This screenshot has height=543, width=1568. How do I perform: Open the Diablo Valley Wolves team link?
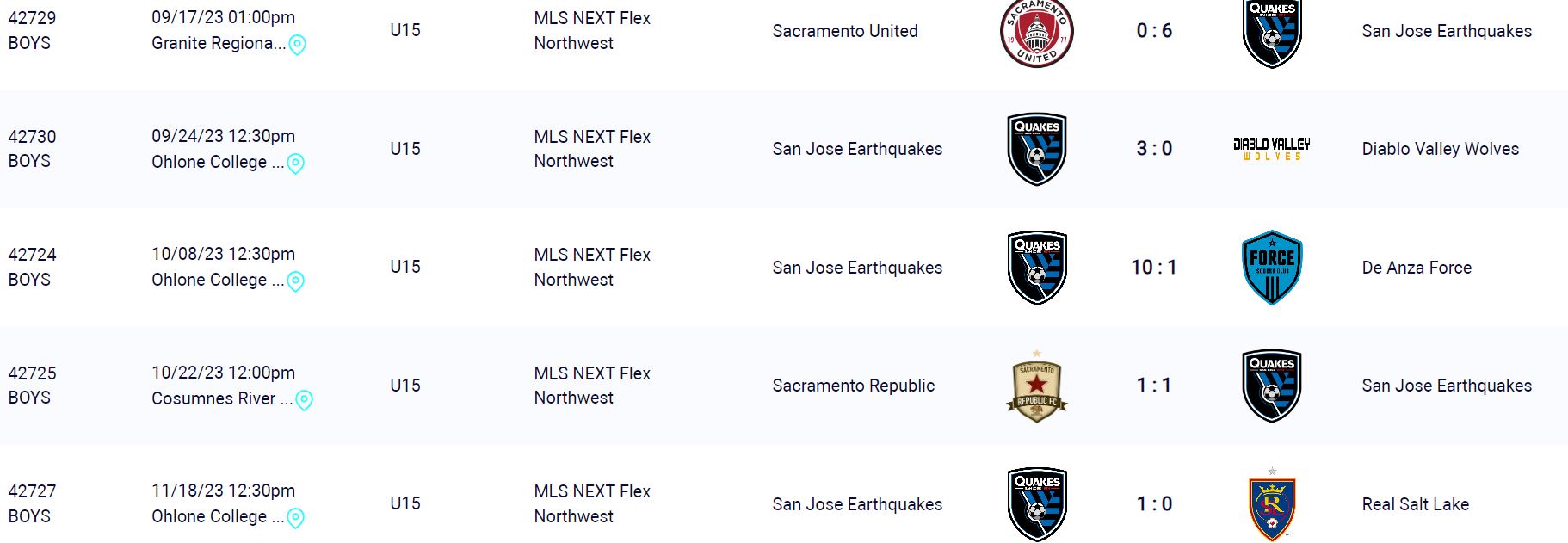pos(1440,149)
